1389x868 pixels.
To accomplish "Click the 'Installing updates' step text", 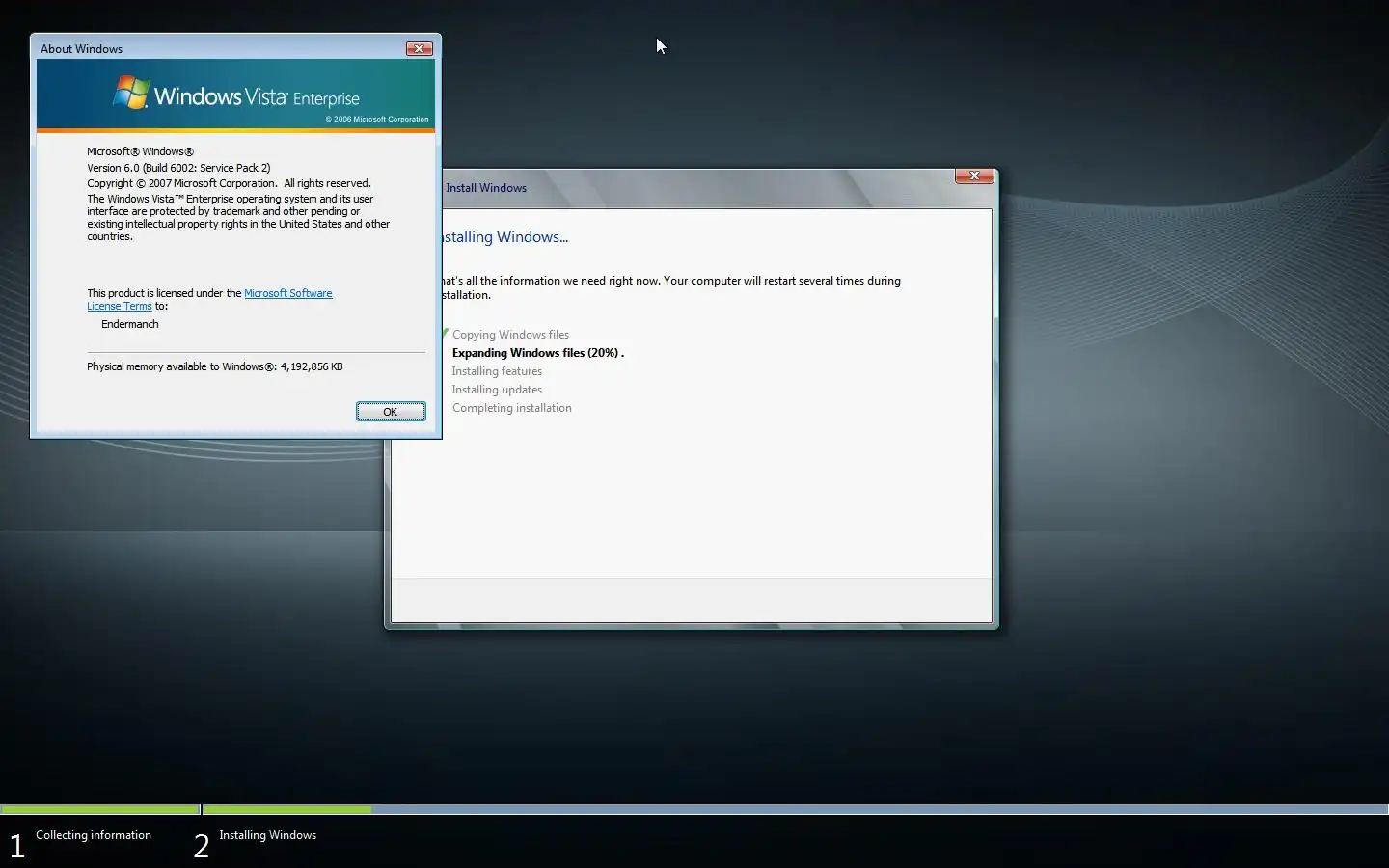I will 497,390.
